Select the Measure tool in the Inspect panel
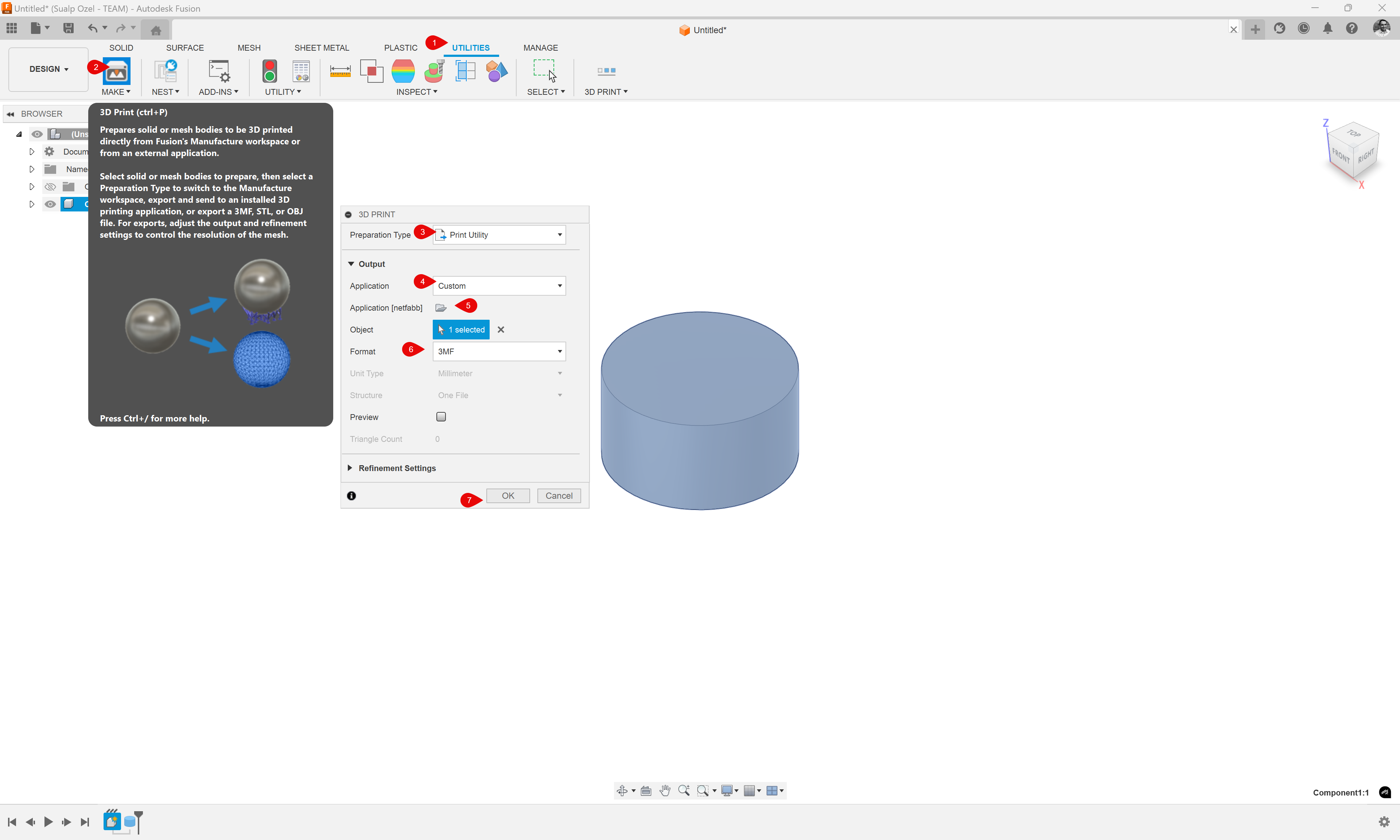 340,71
